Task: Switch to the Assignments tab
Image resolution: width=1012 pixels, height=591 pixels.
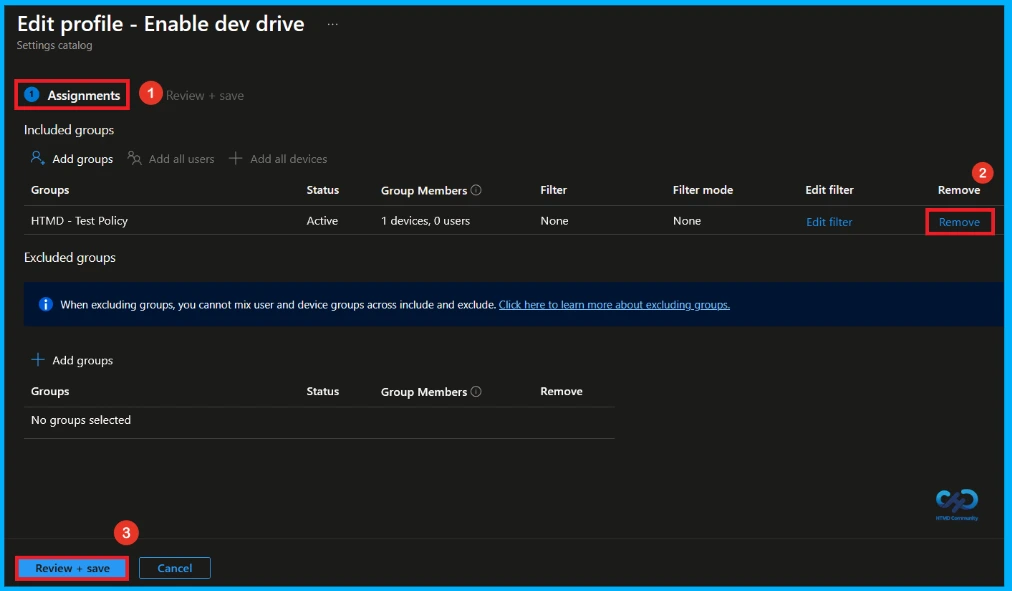Action: [72, 95]
